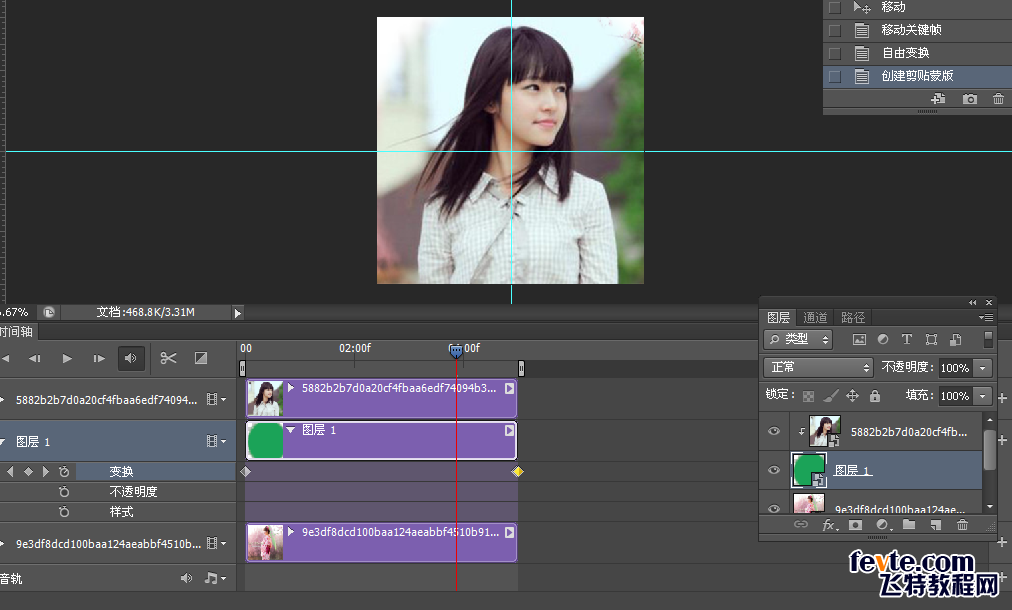Filter layers by pixel image icon
The height and width of the screenshot is (610, 1012).
click(x=859, y=340)
